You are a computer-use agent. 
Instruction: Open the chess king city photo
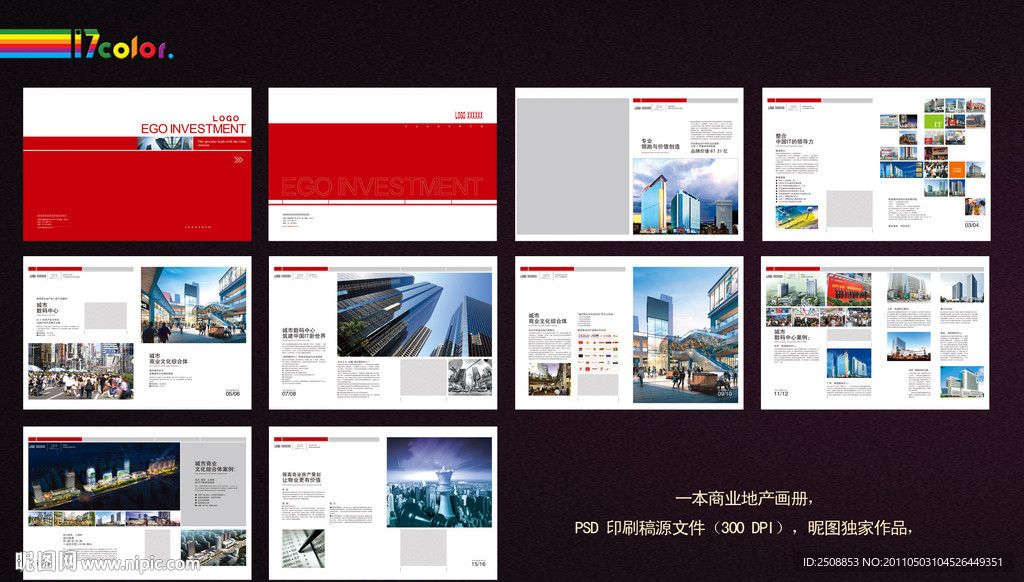click(x=439, y=483)
